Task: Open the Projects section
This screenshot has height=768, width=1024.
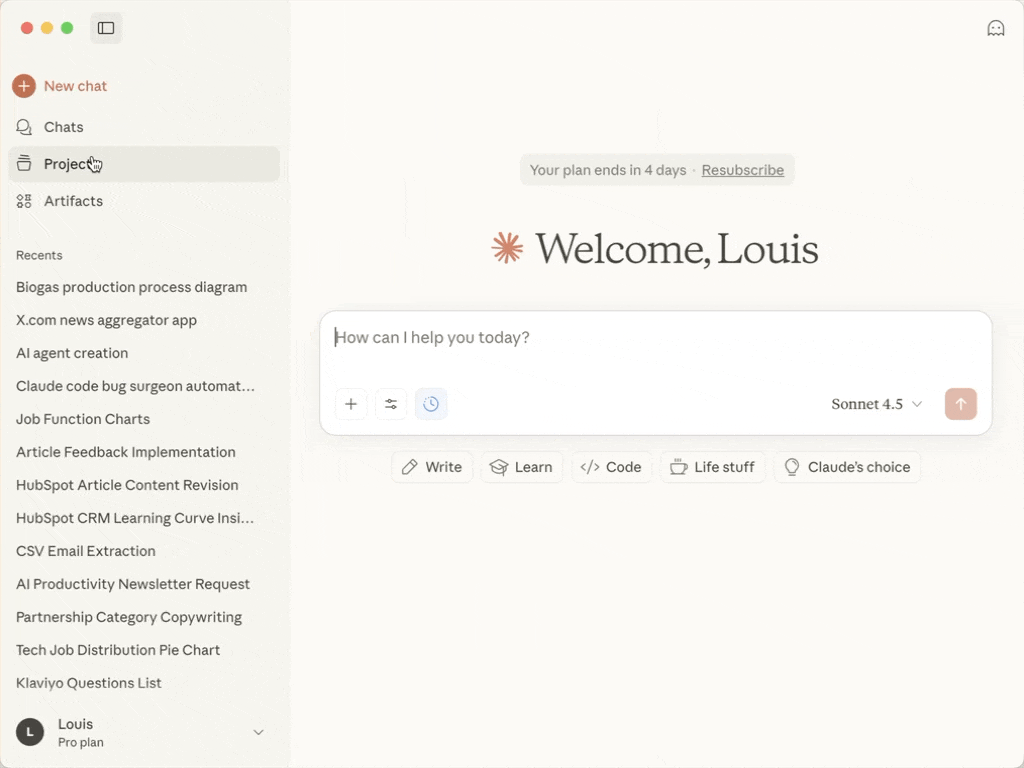Action: [144, 164]
